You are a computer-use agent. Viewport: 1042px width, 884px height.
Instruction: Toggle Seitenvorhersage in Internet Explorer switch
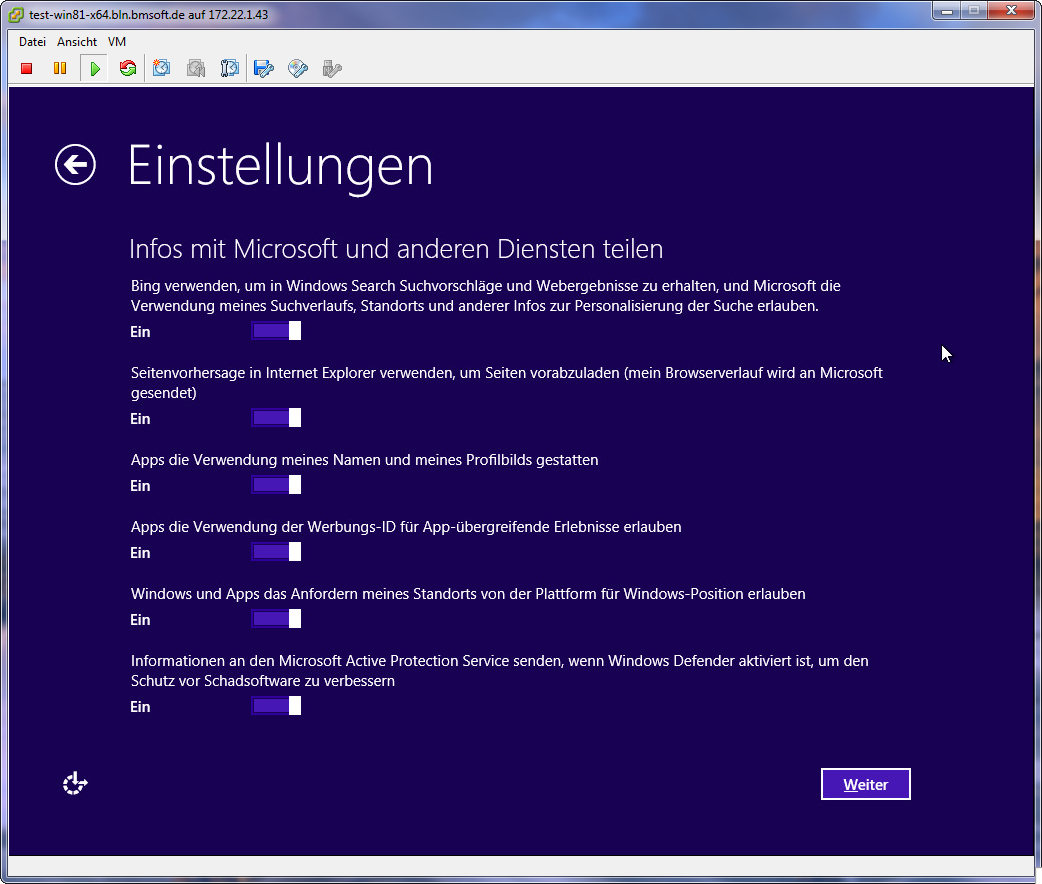pyautogui.click(x=276, y=417)
